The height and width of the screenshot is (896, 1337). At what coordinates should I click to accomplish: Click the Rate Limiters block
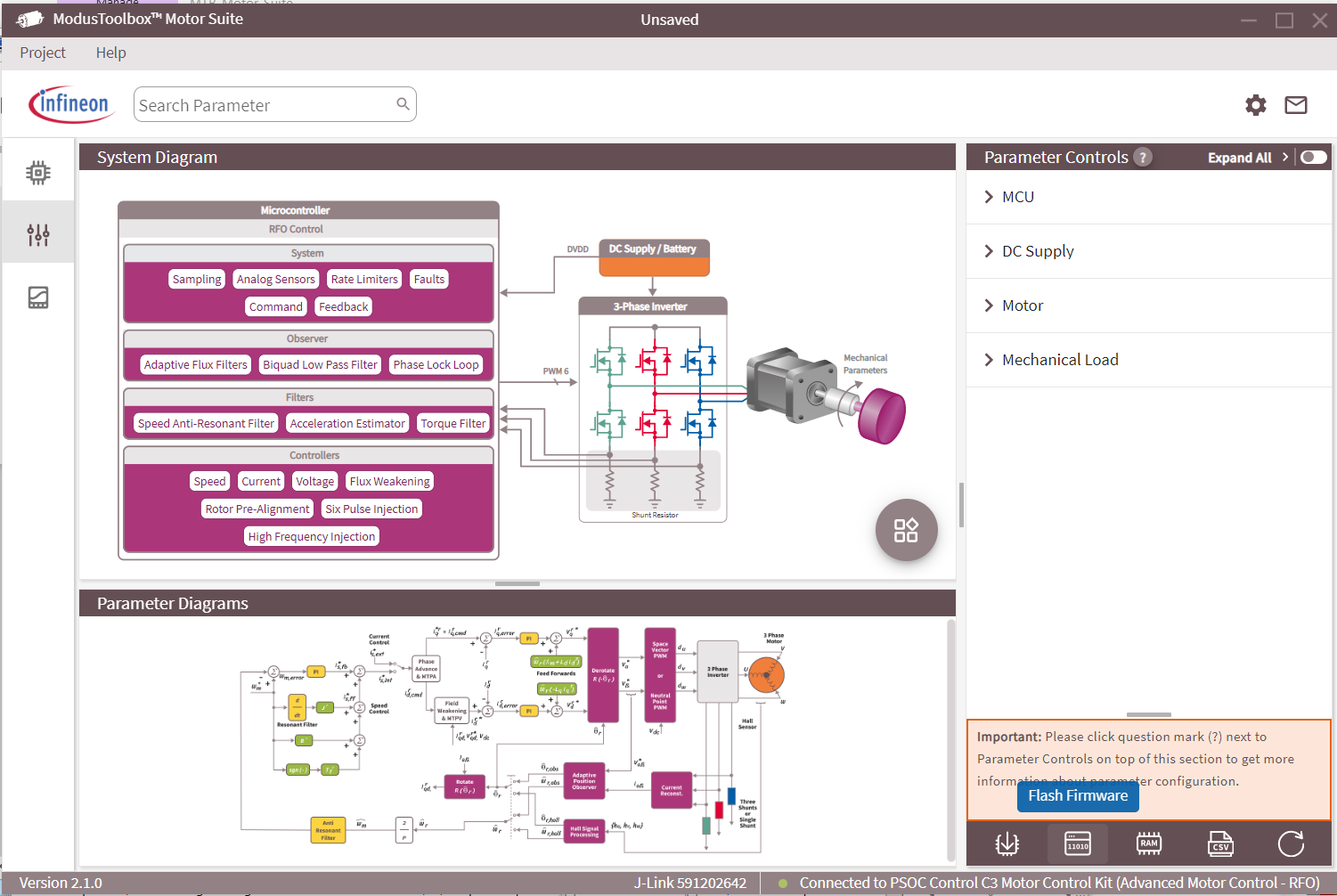coord(364,279)
